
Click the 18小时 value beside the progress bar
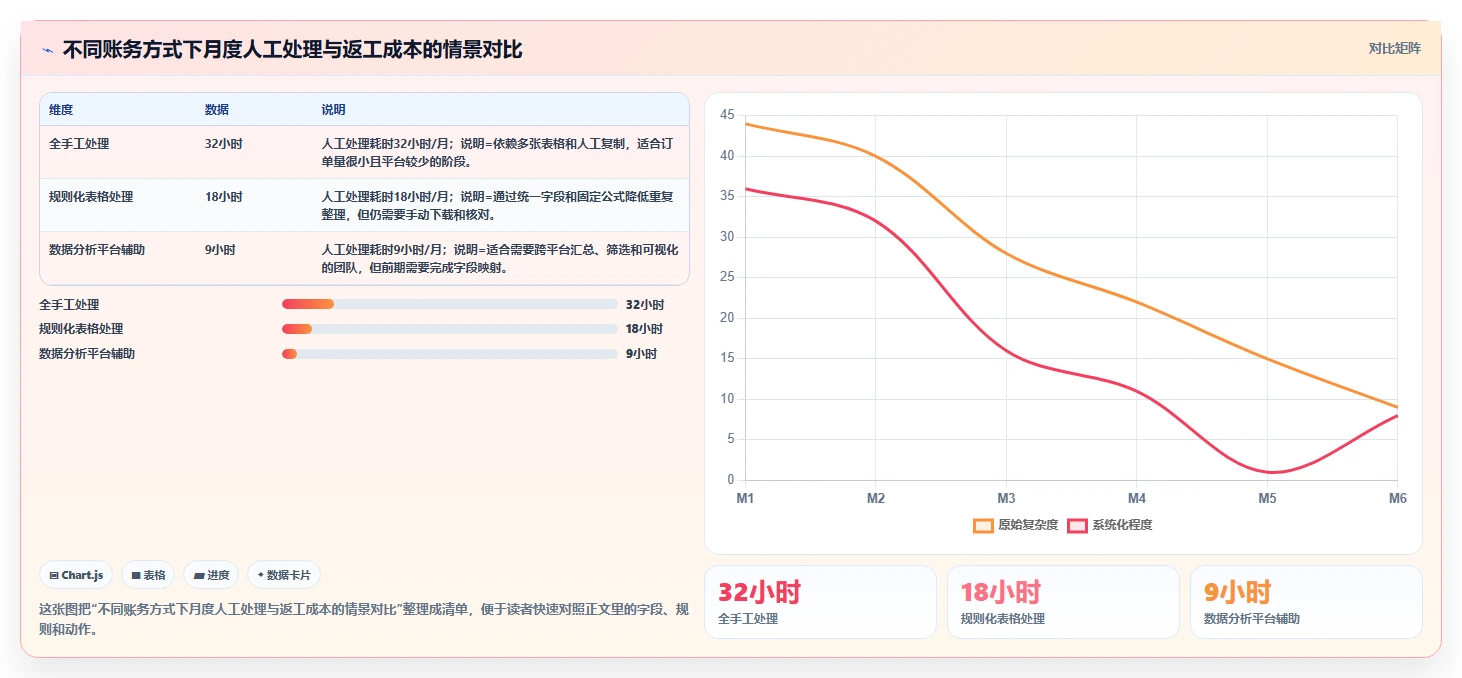(645, 329)
